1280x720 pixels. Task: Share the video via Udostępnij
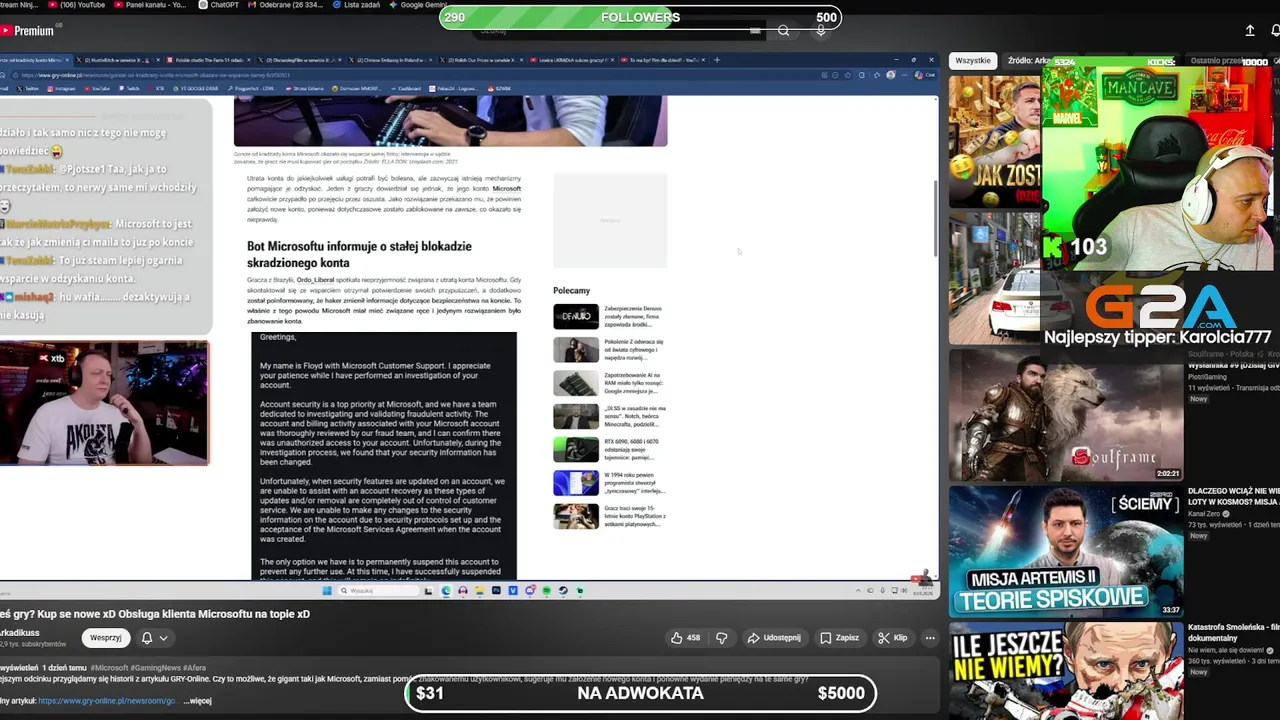click(774, 637)
